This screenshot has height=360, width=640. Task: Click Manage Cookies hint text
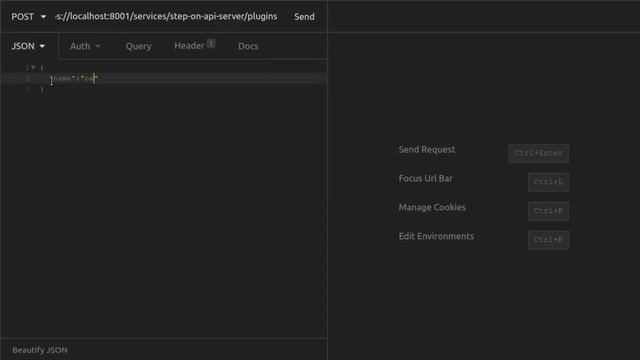432,207
